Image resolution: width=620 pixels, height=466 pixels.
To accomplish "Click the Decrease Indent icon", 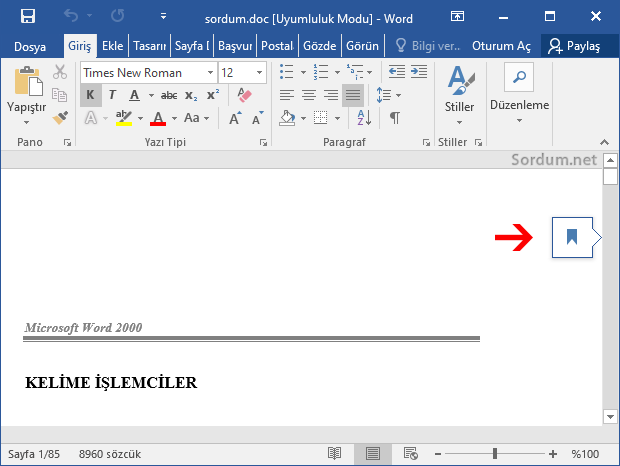I will pyautogui.click(x=397, y=72).
